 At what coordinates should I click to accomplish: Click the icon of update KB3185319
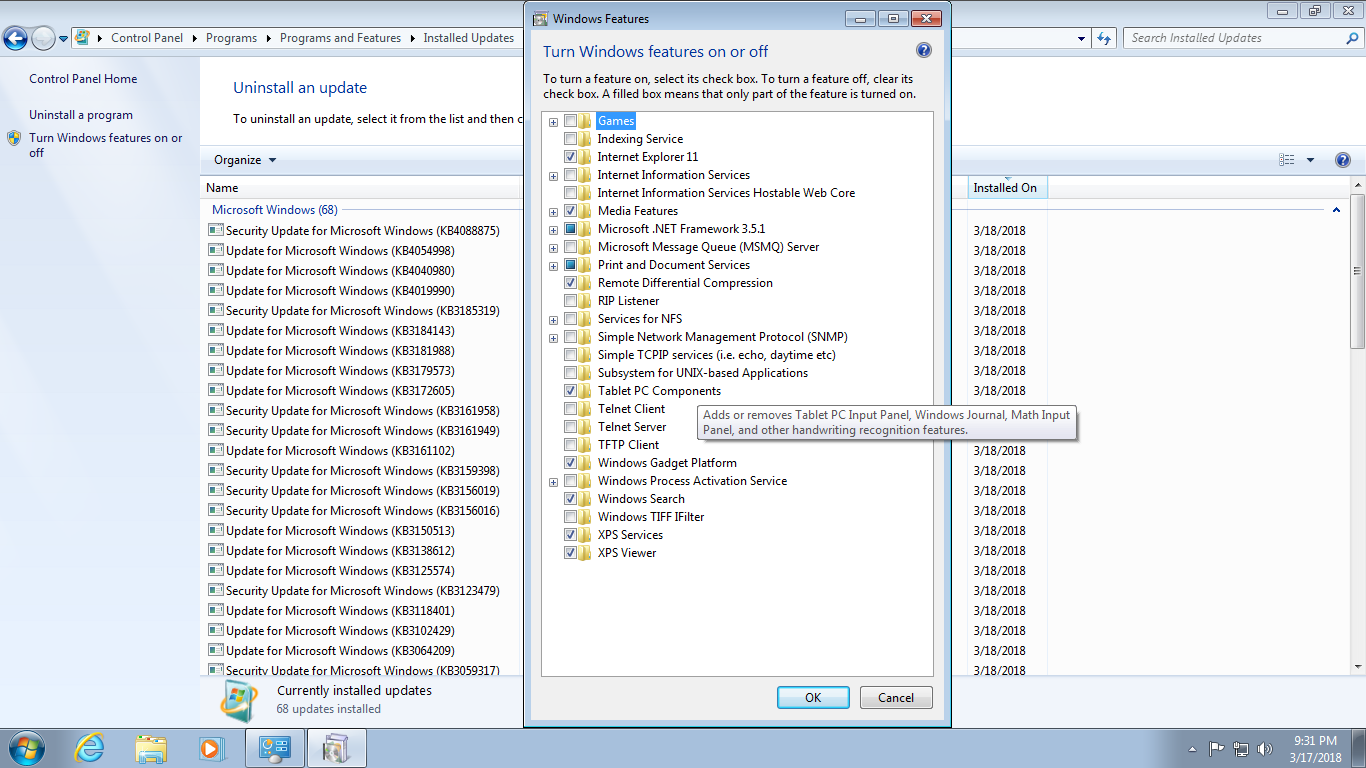[x=215, y=310]
